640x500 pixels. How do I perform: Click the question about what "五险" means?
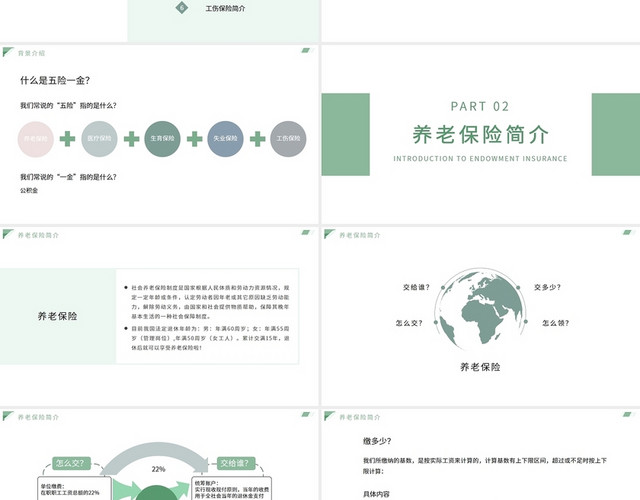(x=68, y=105)
